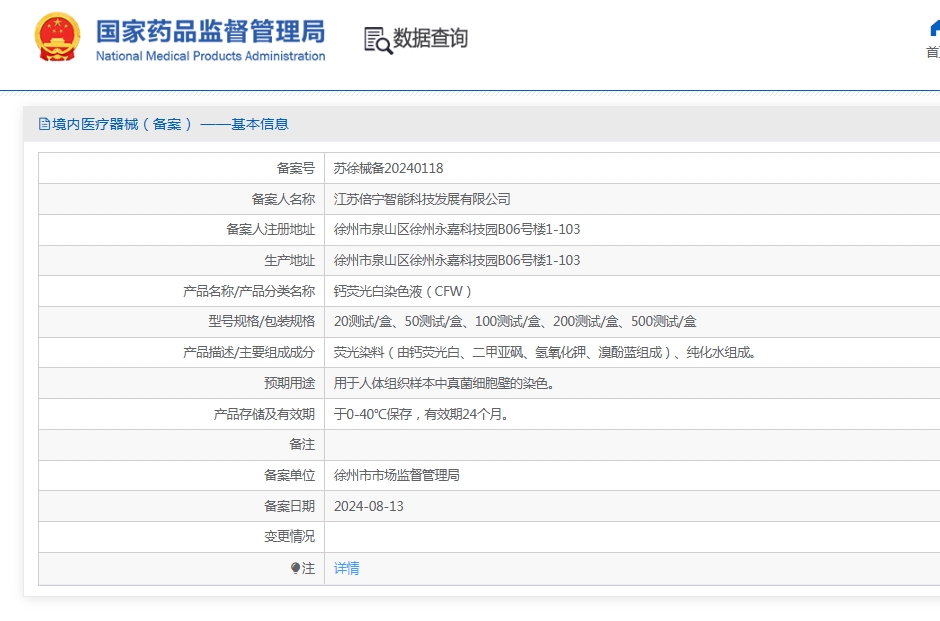Click the 国家药品监督管理局 title text
Image resolution: width=940 pixels, height=621 pixels.
[210, 31]
